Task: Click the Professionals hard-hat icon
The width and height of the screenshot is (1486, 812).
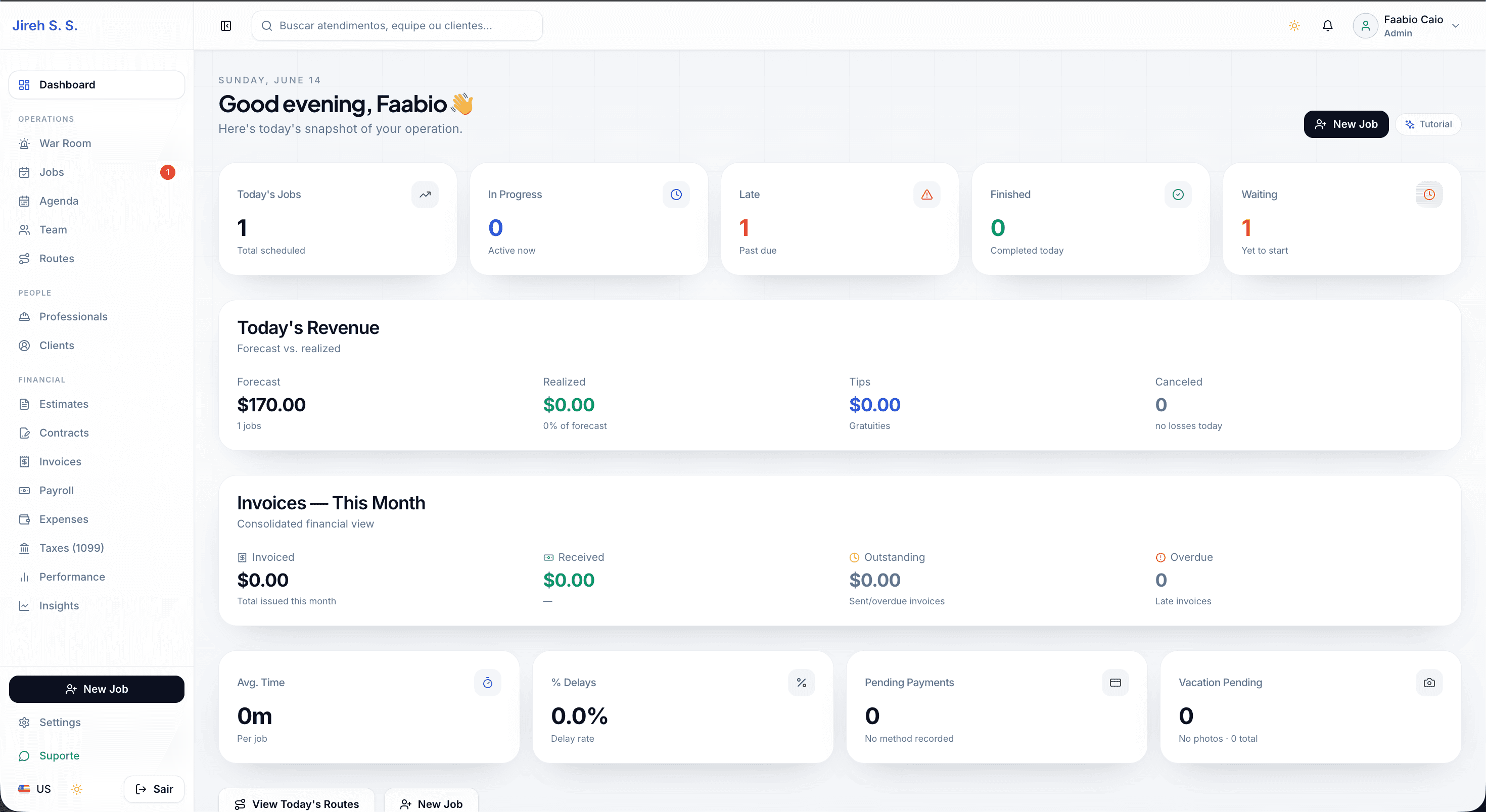Action: pyautogui.click(x=24, y=317)
